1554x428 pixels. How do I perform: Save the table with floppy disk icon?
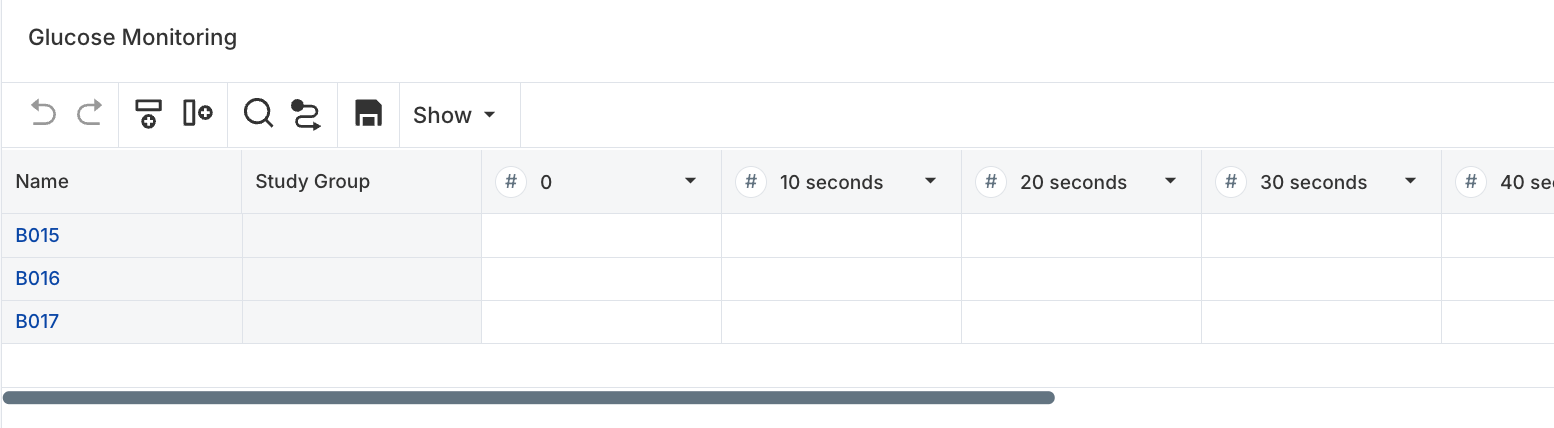tap(369, 114)
